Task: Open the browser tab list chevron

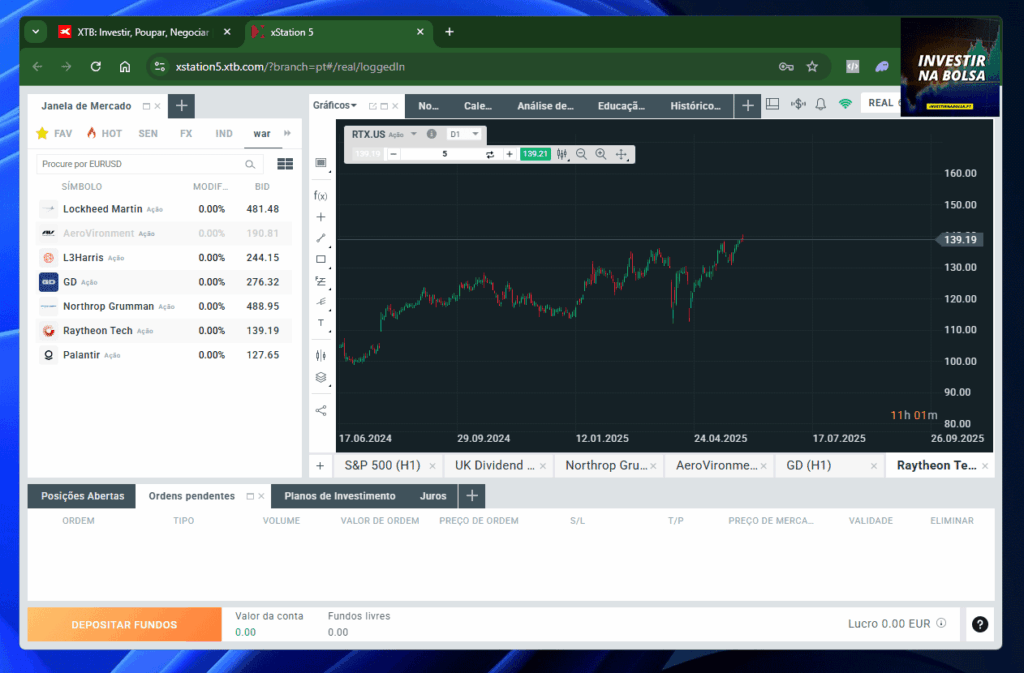Action: point(36,32)
